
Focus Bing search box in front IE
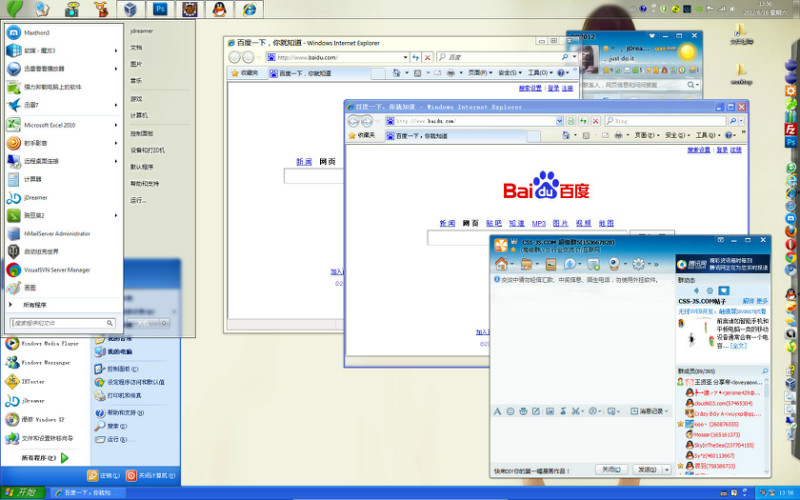665,121
